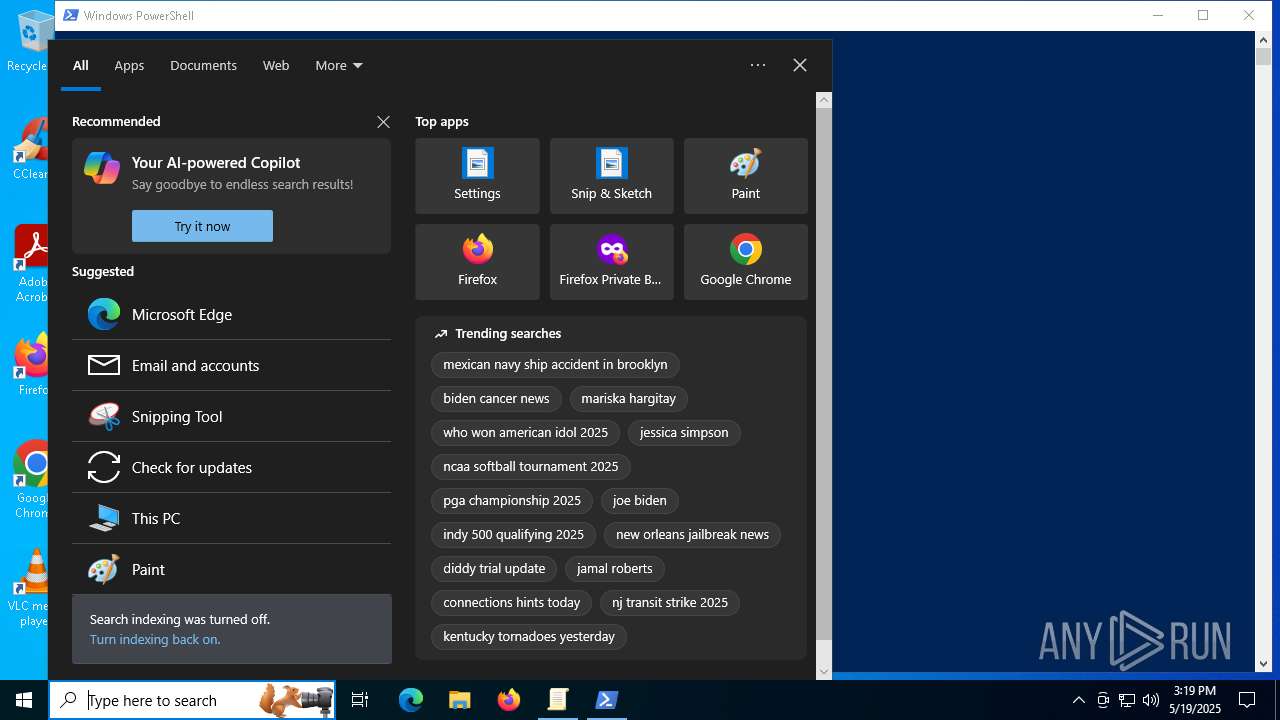1280x720 pixels.
Task: Open search options ellipsis menu
Action: (x=758, y=65)
